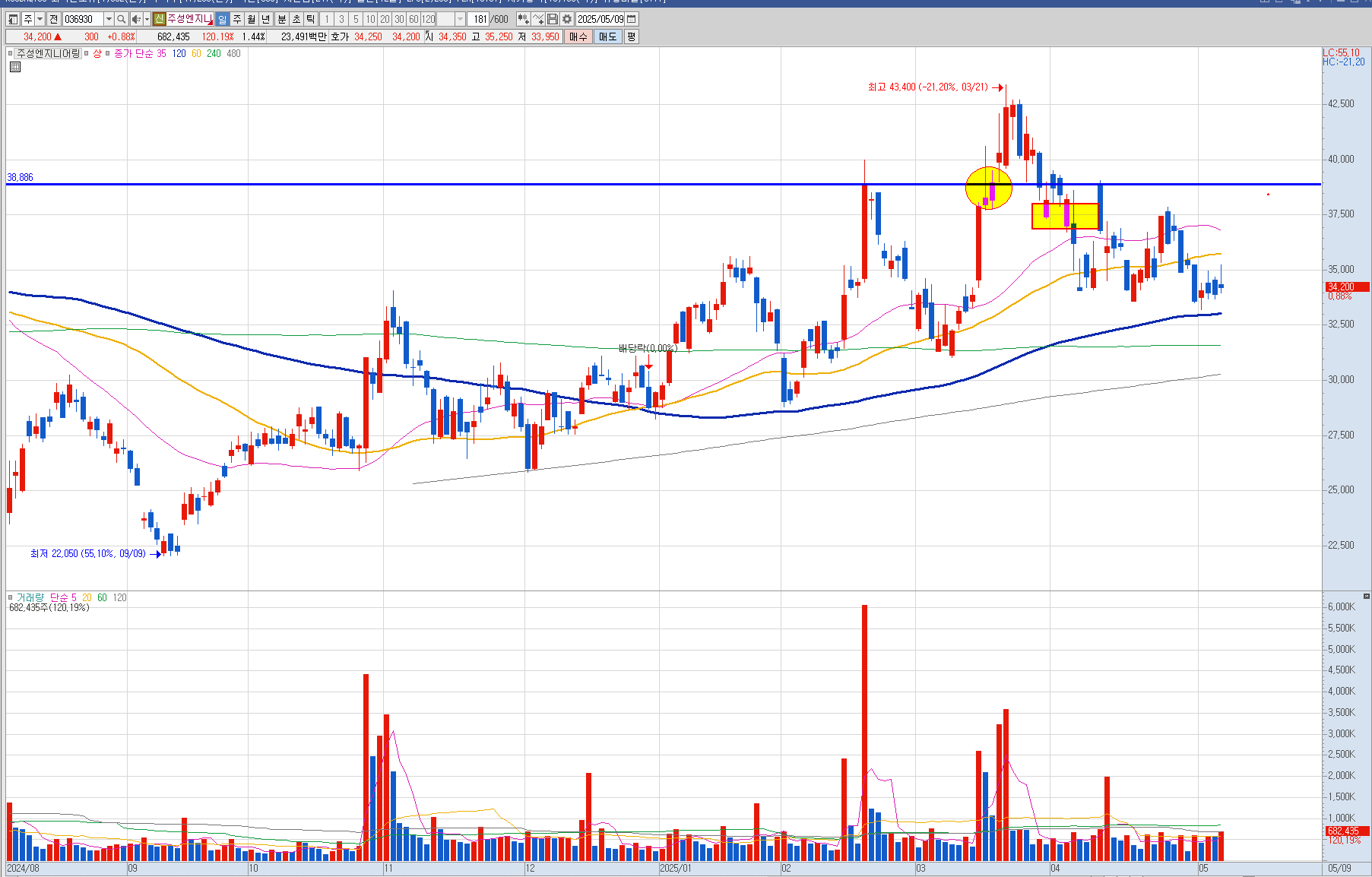Open the stock code 036930 dropdown arrow

109,19
